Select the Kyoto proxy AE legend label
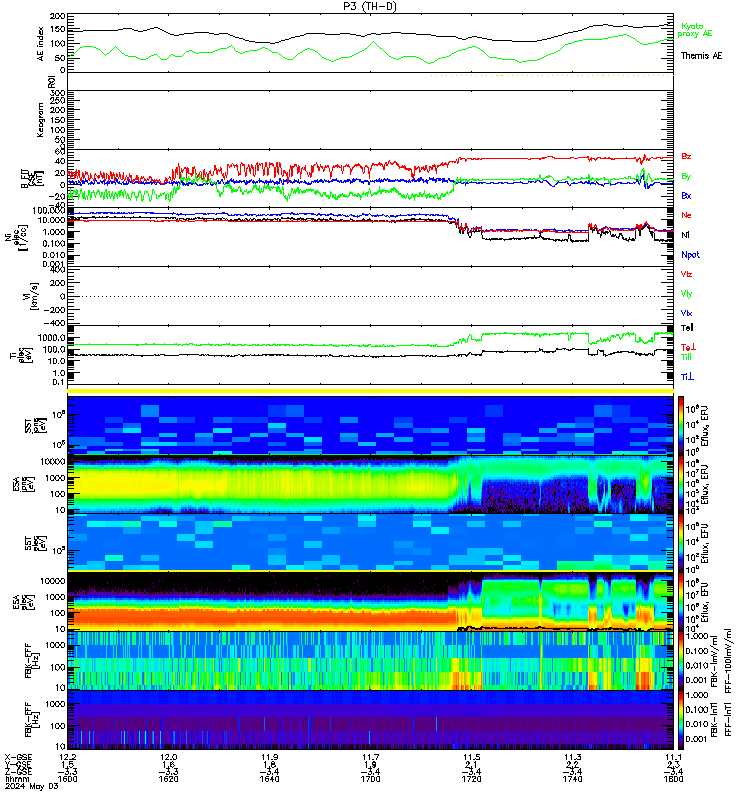 coord(694,30)
